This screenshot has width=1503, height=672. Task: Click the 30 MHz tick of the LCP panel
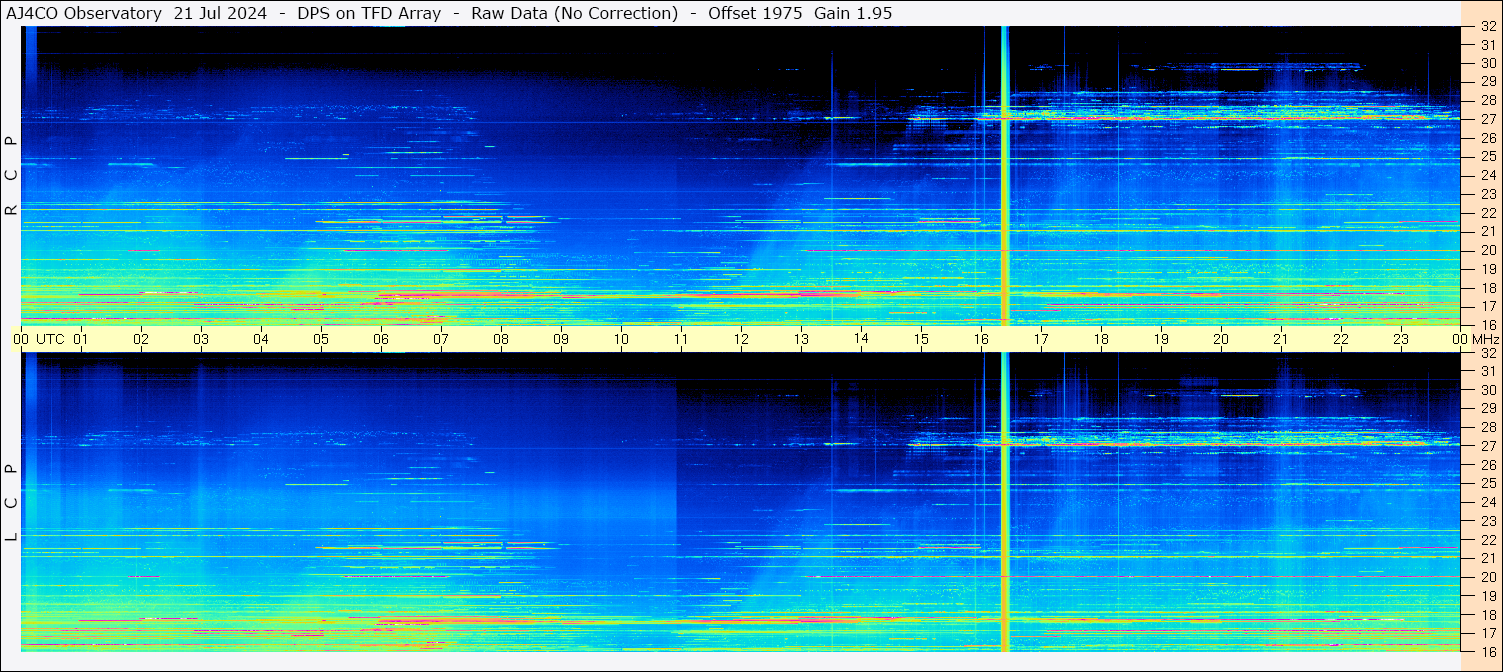(1488, 390)
